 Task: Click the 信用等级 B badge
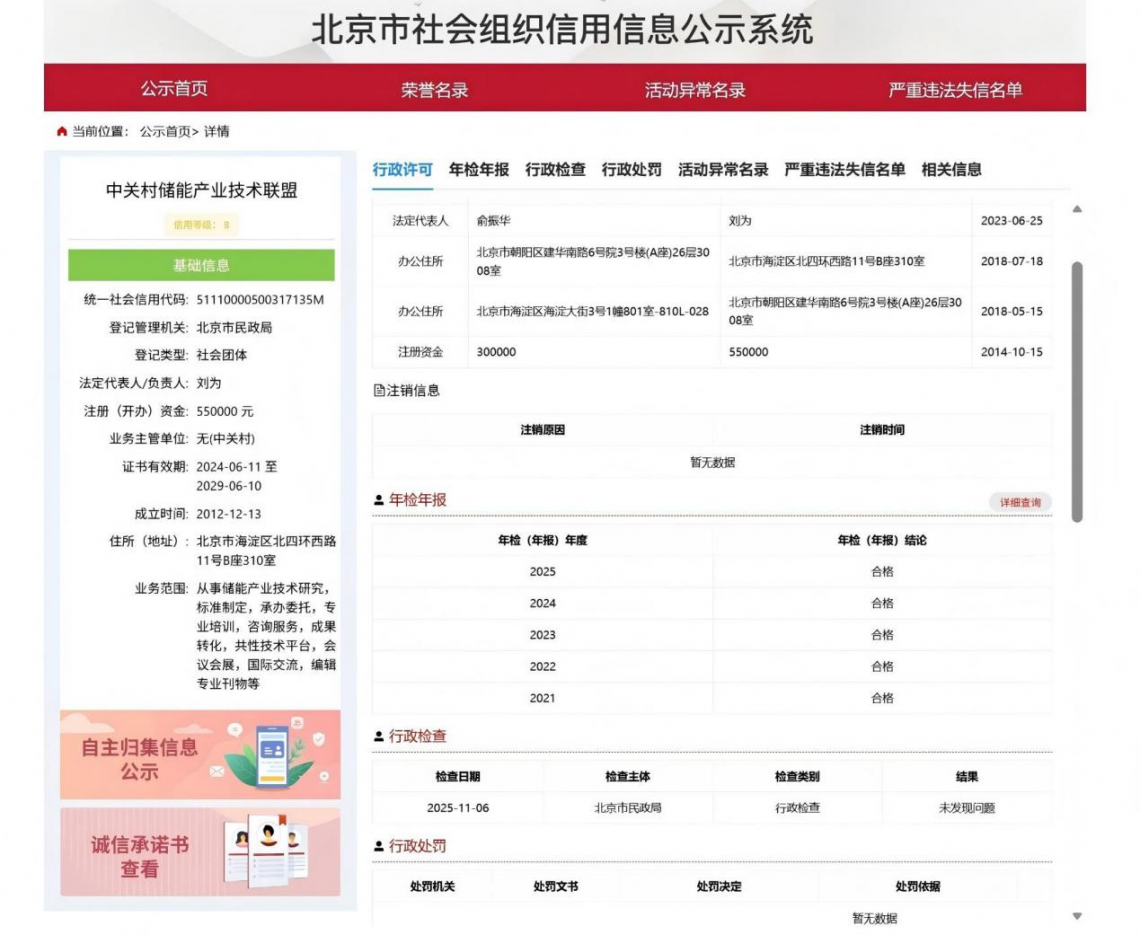click(x=201, y=225)
